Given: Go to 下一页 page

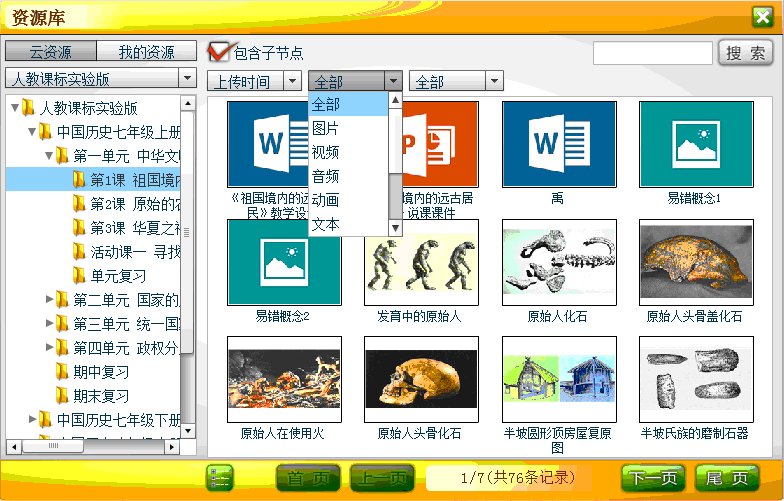Looking at the screenshot, I should 653,478.
